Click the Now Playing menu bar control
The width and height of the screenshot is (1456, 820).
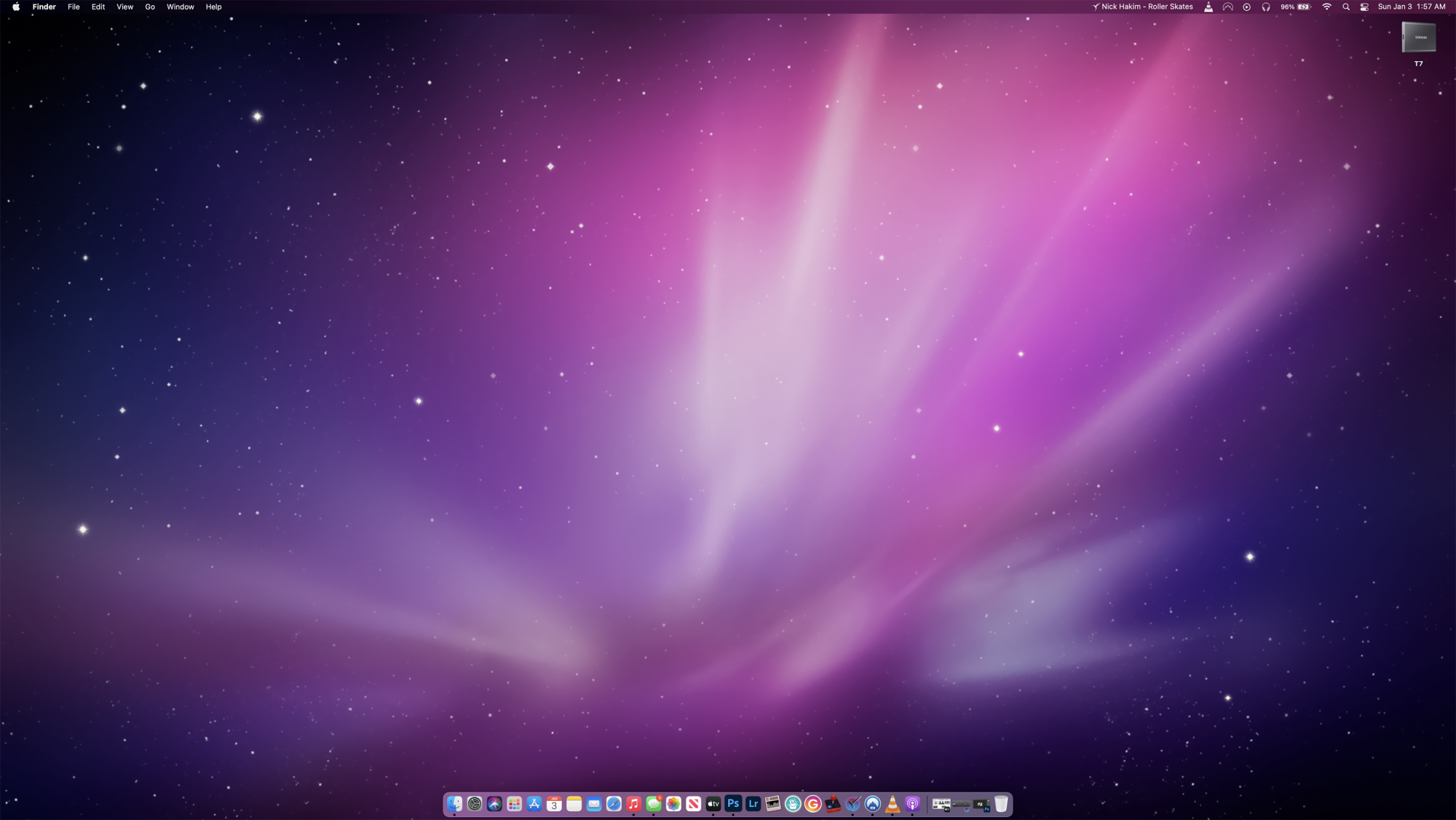click(x=1246, y=7)
